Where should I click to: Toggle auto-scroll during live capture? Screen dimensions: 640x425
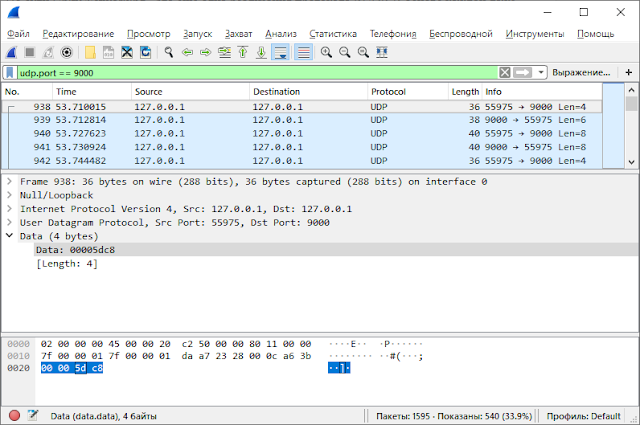(280, 52)
